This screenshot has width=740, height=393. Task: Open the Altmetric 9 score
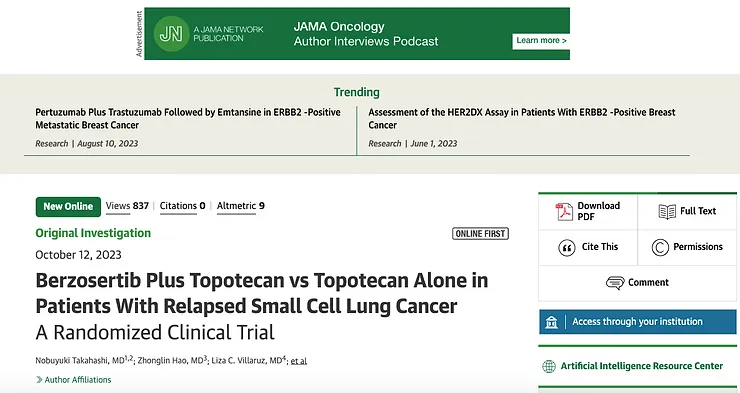coord(241,206)
